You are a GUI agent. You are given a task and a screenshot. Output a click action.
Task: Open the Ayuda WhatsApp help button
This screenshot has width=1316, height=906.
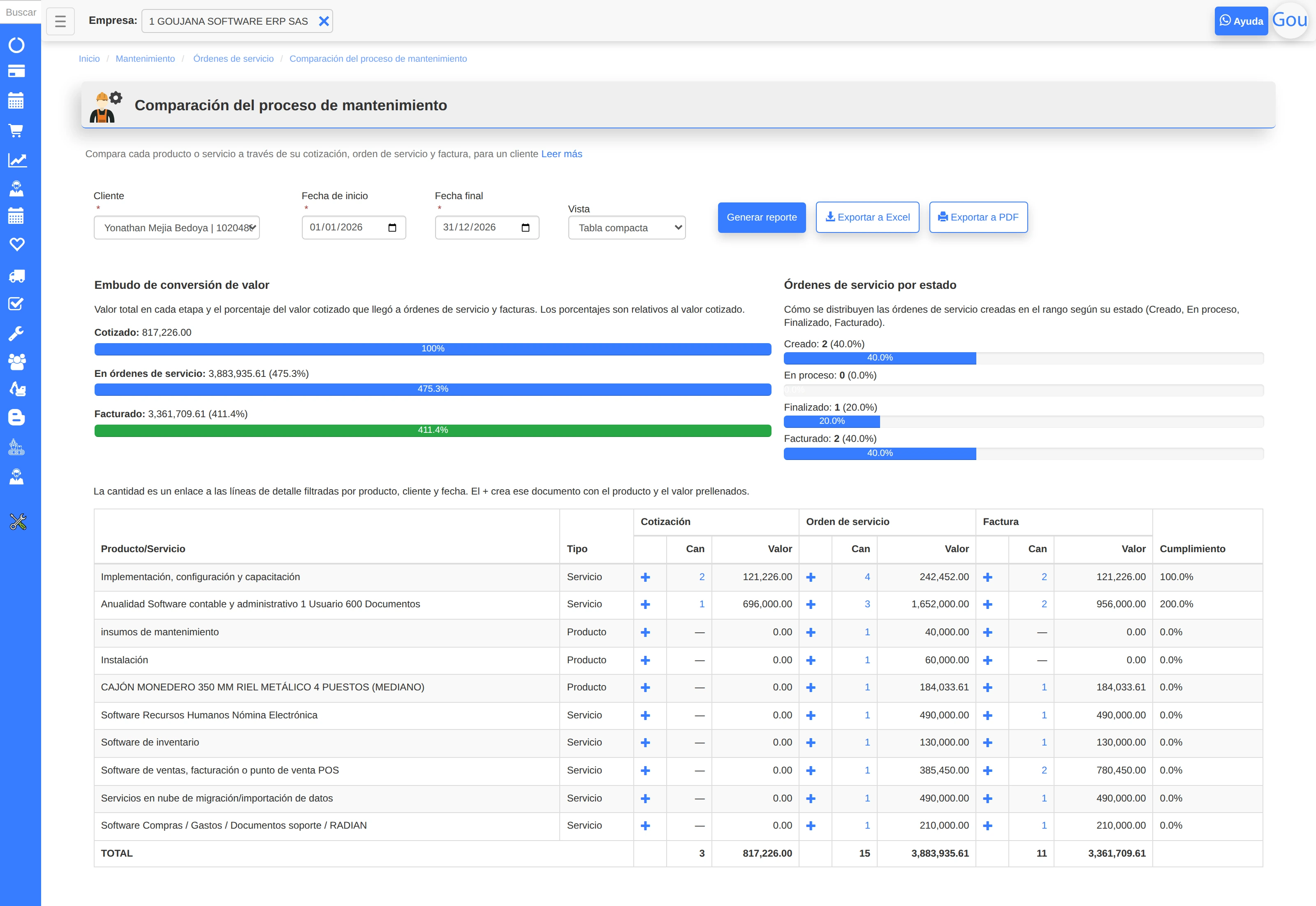pyautogui.click(x=1241, y=21)
